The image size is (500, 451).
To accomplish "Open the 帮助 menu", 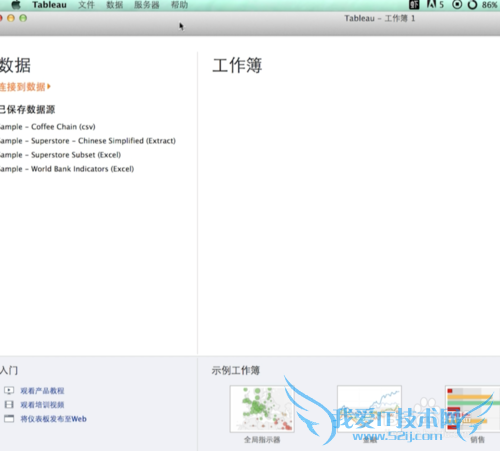I will tap(179, 5).
